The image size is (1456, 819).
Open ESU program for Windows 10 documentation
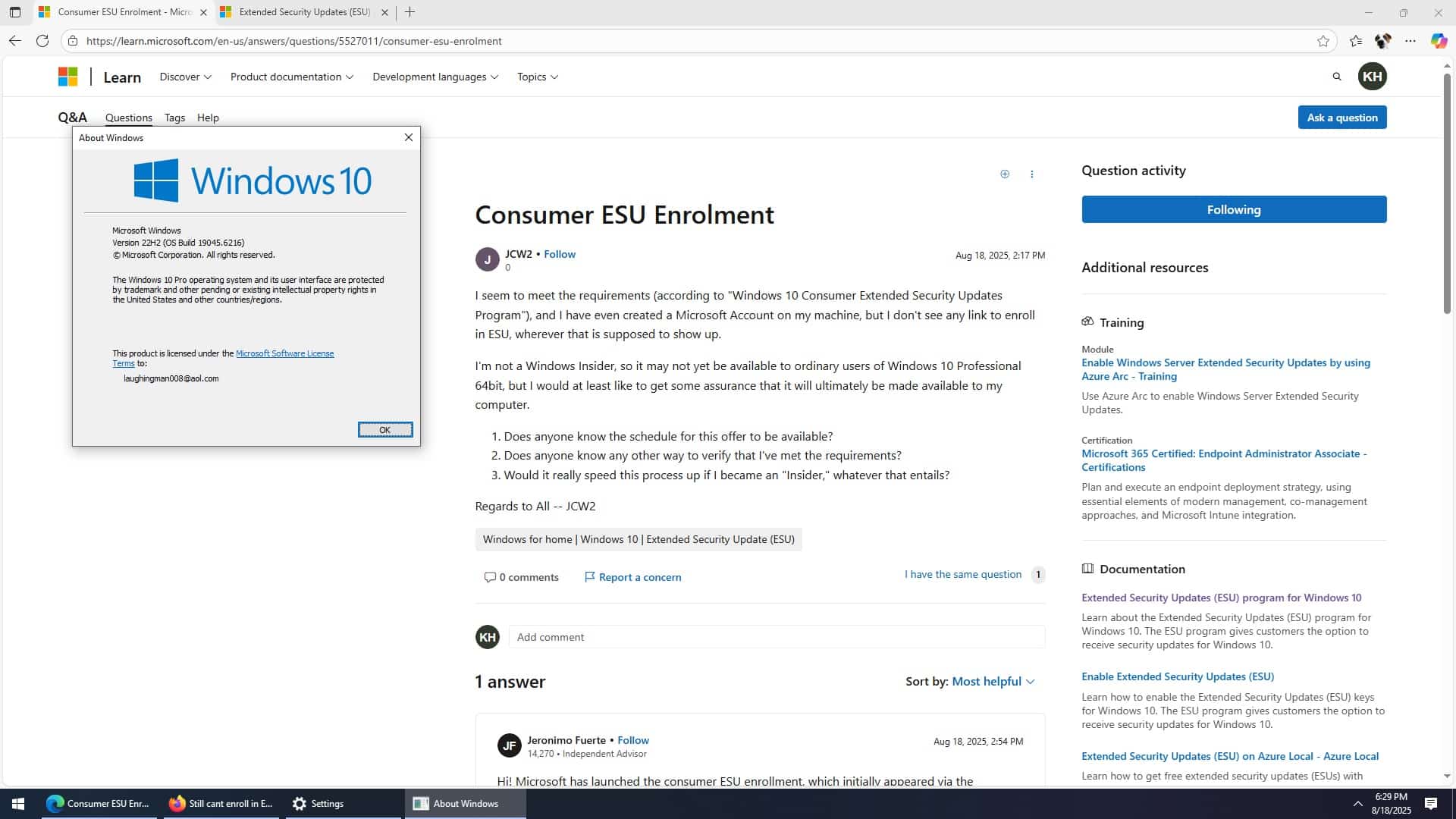coord(1221,598)
